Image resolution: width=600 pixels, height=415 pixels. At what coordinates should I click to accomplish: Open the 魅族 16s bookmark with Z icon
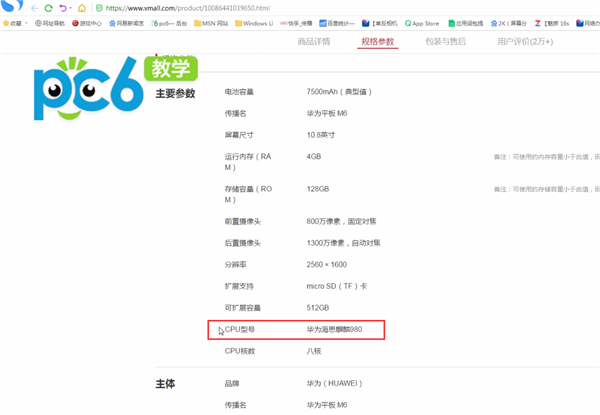[x=552, y=23]
